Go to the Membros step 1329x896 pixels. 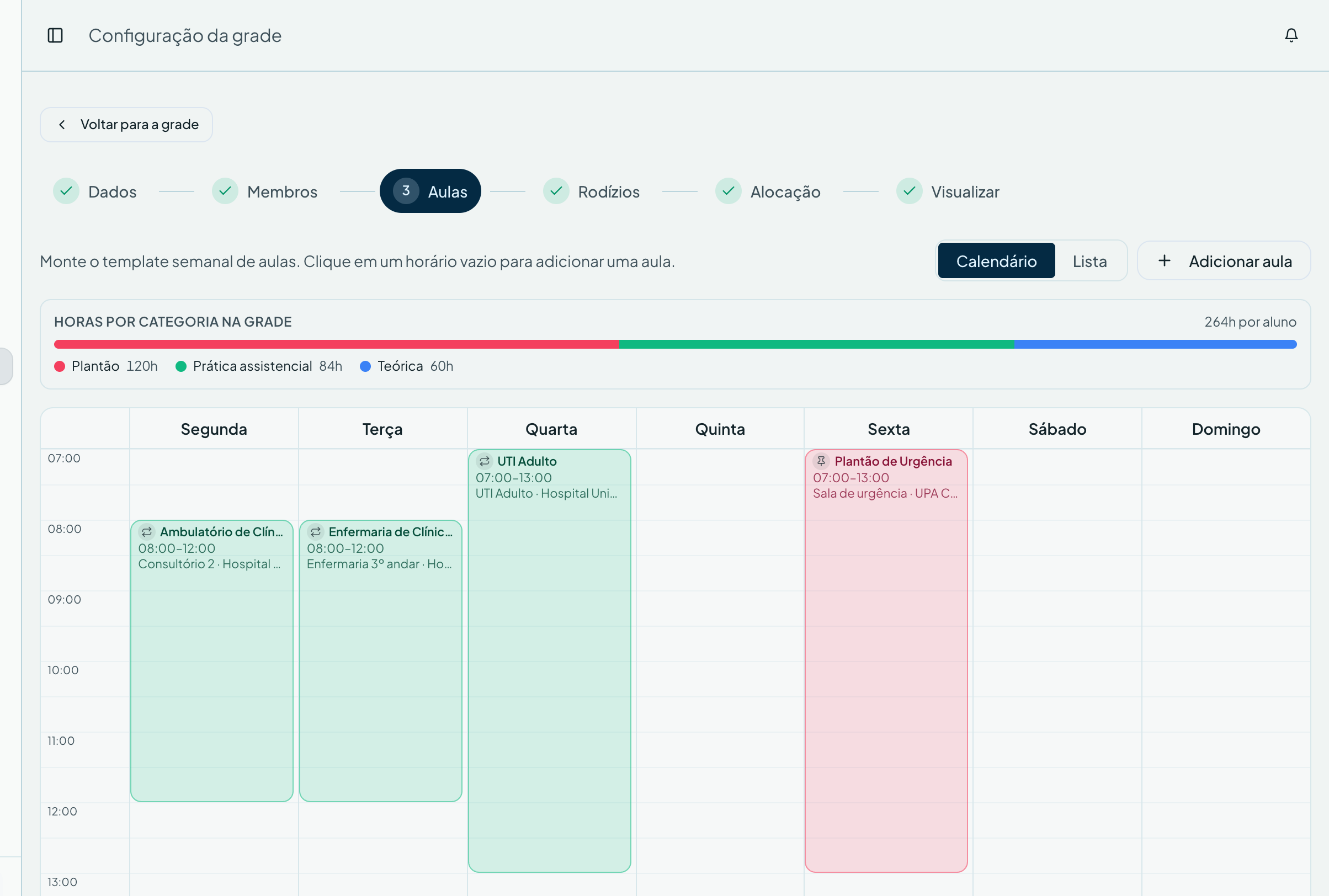(x=265, y=191)
